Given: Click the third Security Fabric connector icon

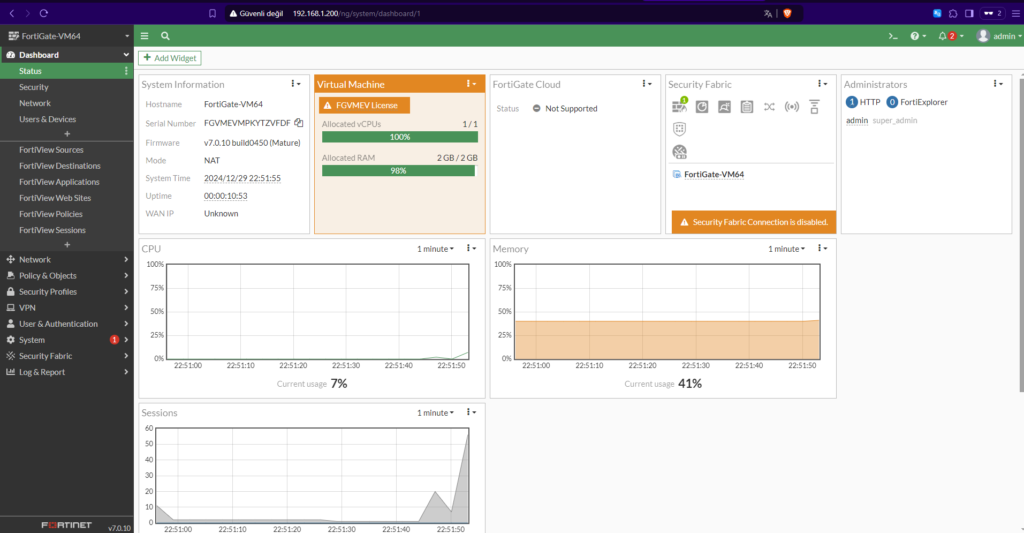Looking at the screenshot, I should point(724,106).
